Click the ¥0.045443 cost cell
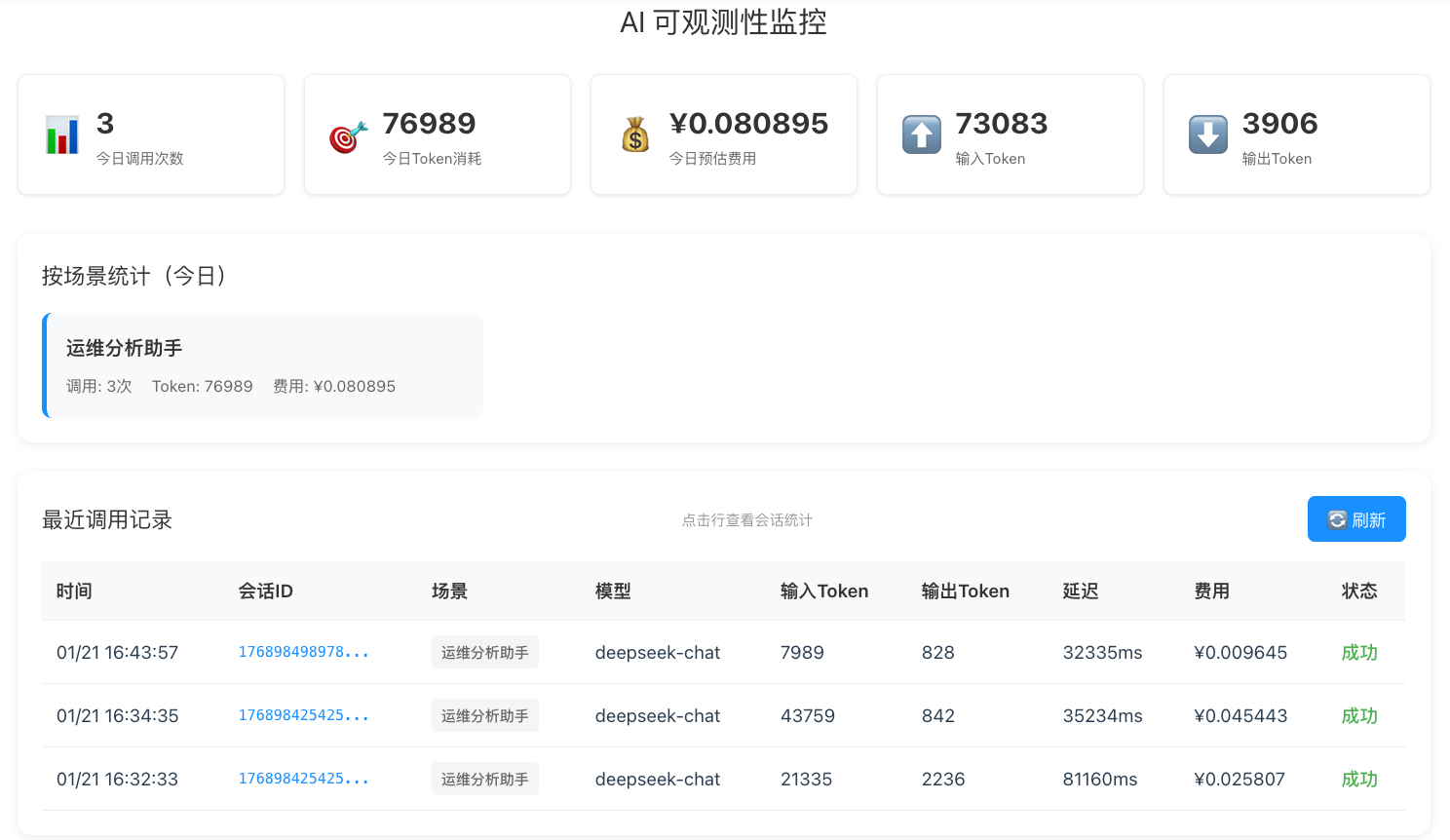The width and height of the screenshot is (1450, 840). 1240,715
